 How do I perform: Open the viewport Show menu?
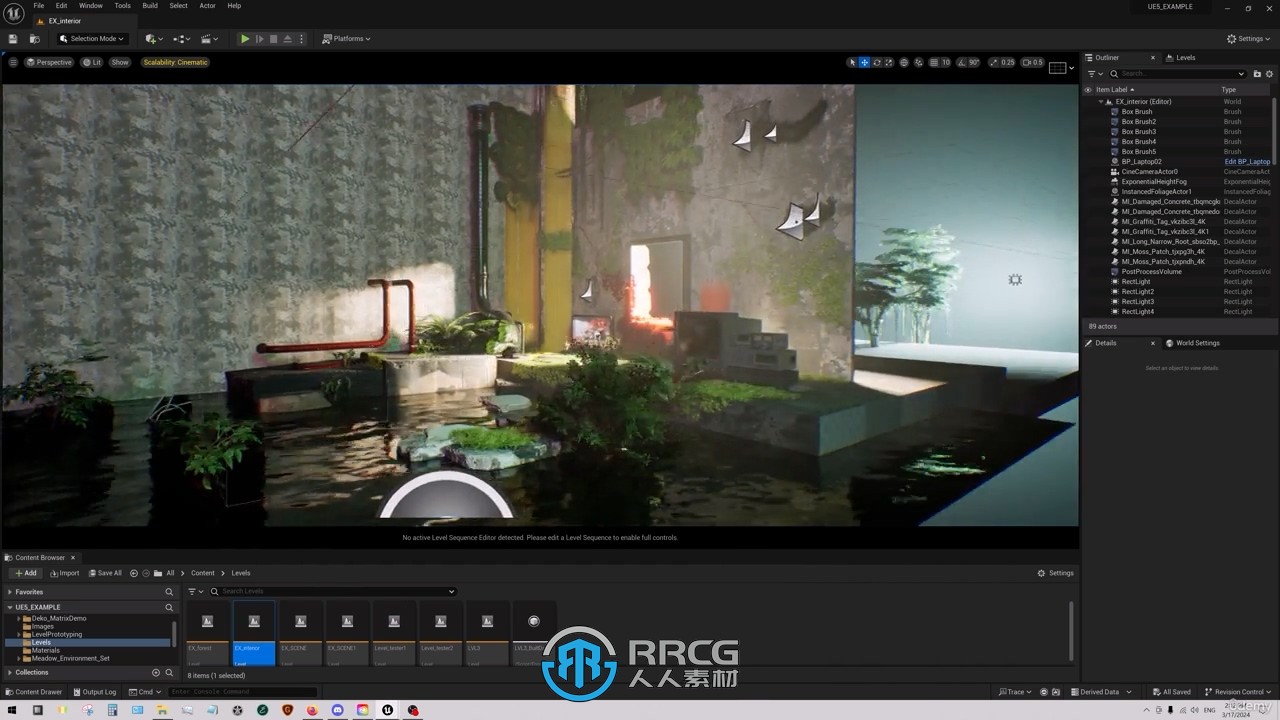(x=120, y=62)
